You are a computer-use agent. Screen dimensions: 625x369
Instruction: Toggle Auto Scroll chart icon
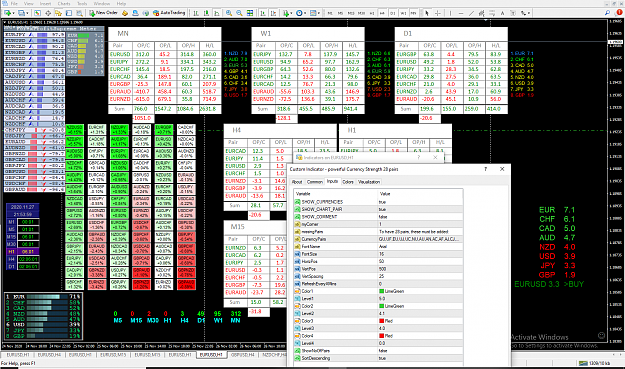click(x=263, y=13)
